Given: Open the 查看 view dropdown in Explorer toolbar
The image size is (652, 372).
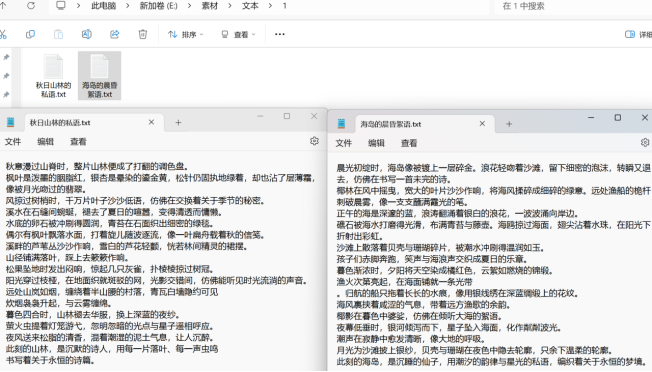Looking at the screenshot, I should click(238, 34).
